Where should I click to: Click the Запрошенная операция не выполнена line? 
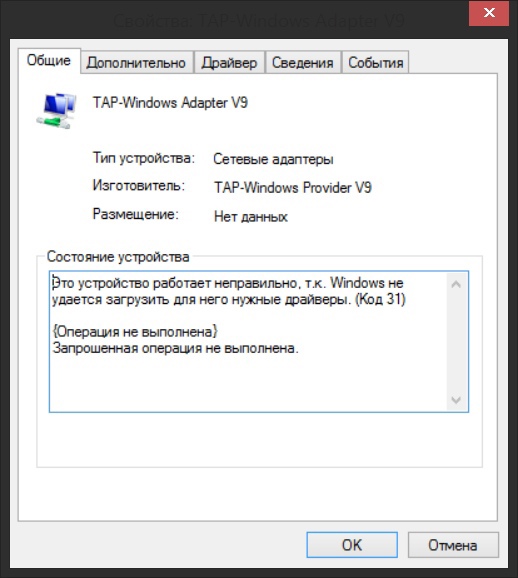tap(175, 348)
